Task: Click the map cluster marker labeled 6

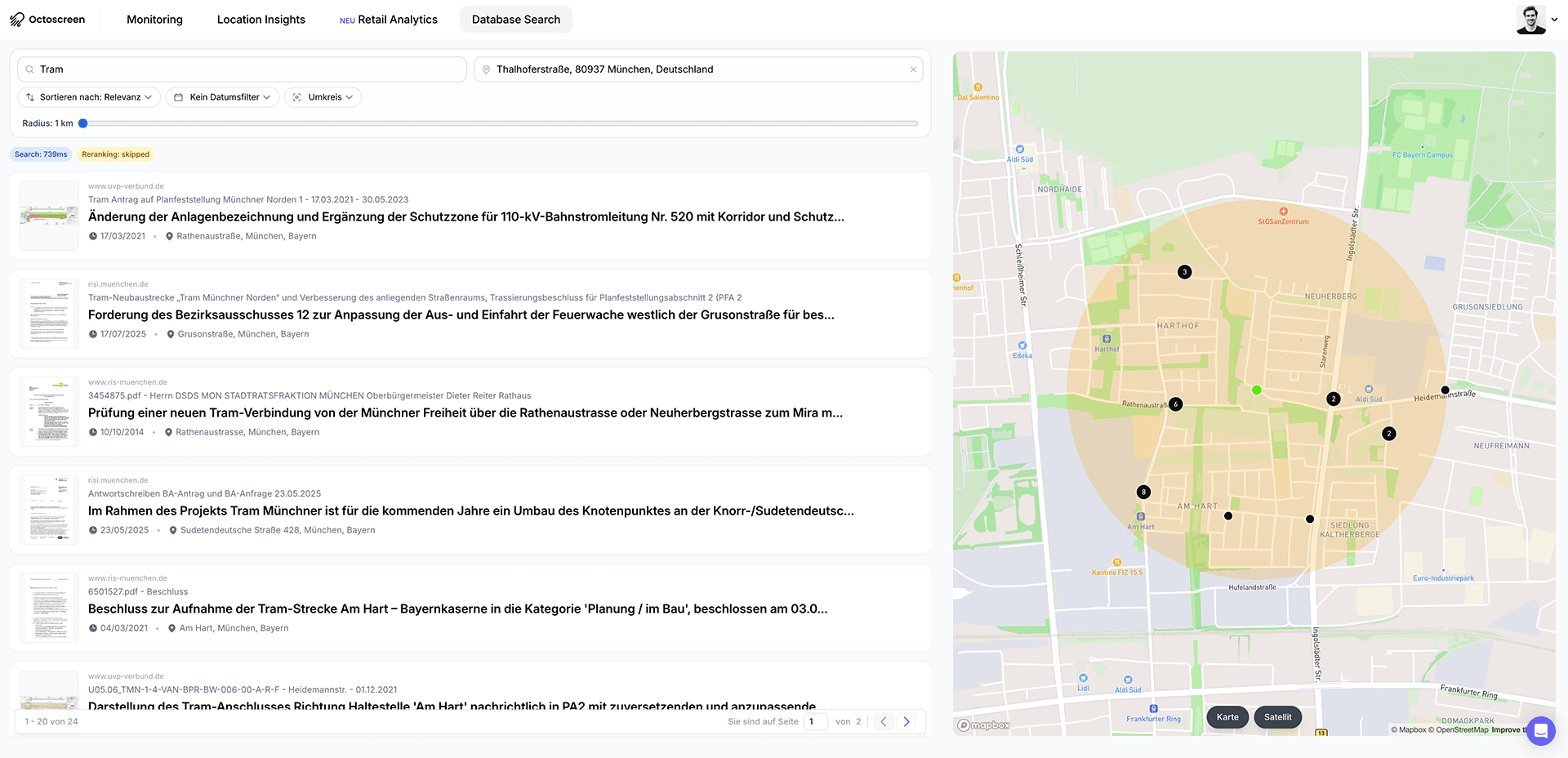Action: 1175,404
